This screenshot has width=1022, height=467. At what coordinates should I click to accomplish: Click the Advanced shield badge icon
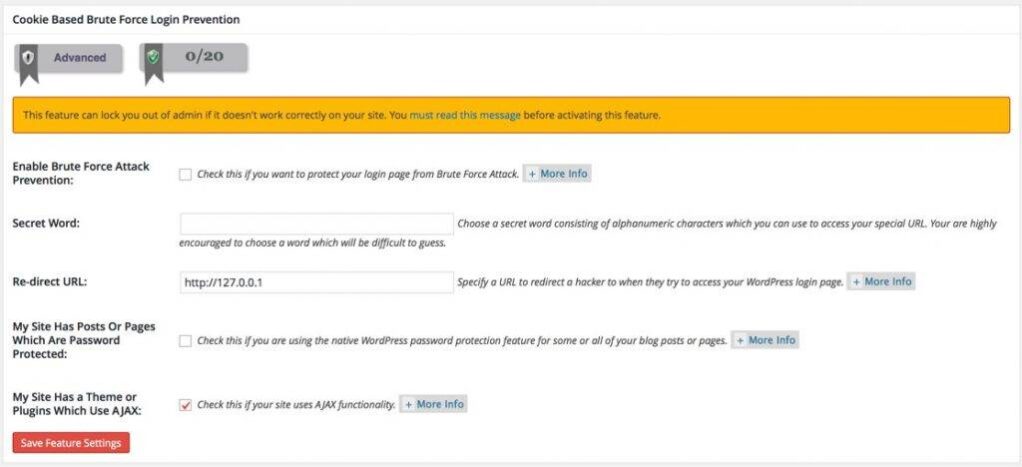point(29,59)
